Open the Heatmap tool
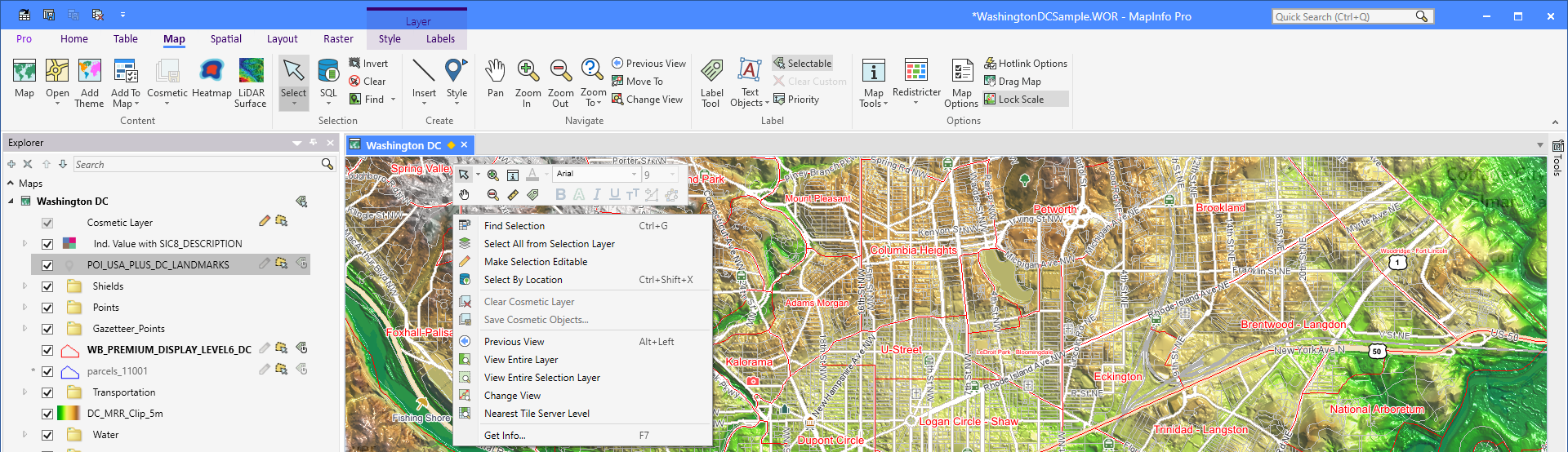Viewport: 1568px width, 452px height. [x=212, y=78]
